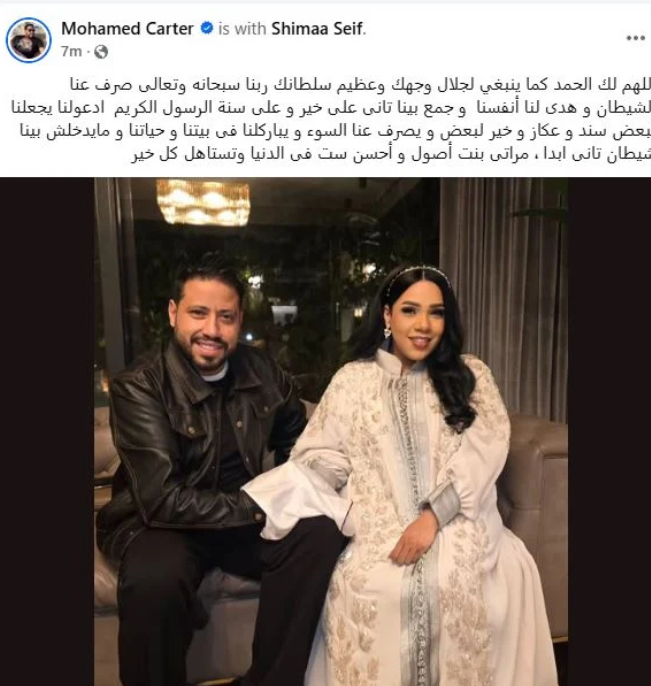The height and width of the screenshot is (686, 651).
Task: Visit tagged Shimaa Seif's profile
Action: click(317, 29)
